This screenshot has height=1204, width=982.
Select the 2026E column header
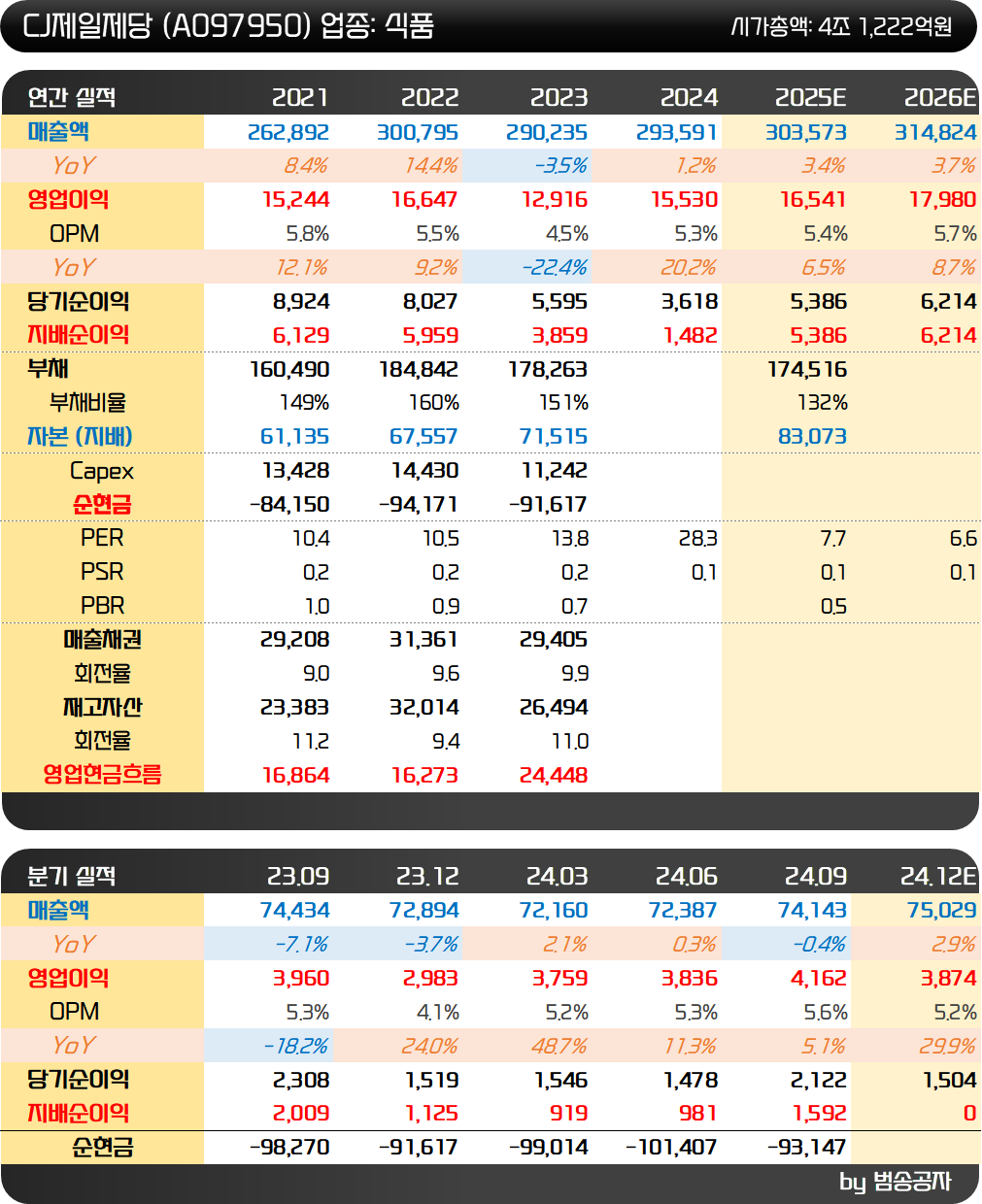click(x=940, y=97)
